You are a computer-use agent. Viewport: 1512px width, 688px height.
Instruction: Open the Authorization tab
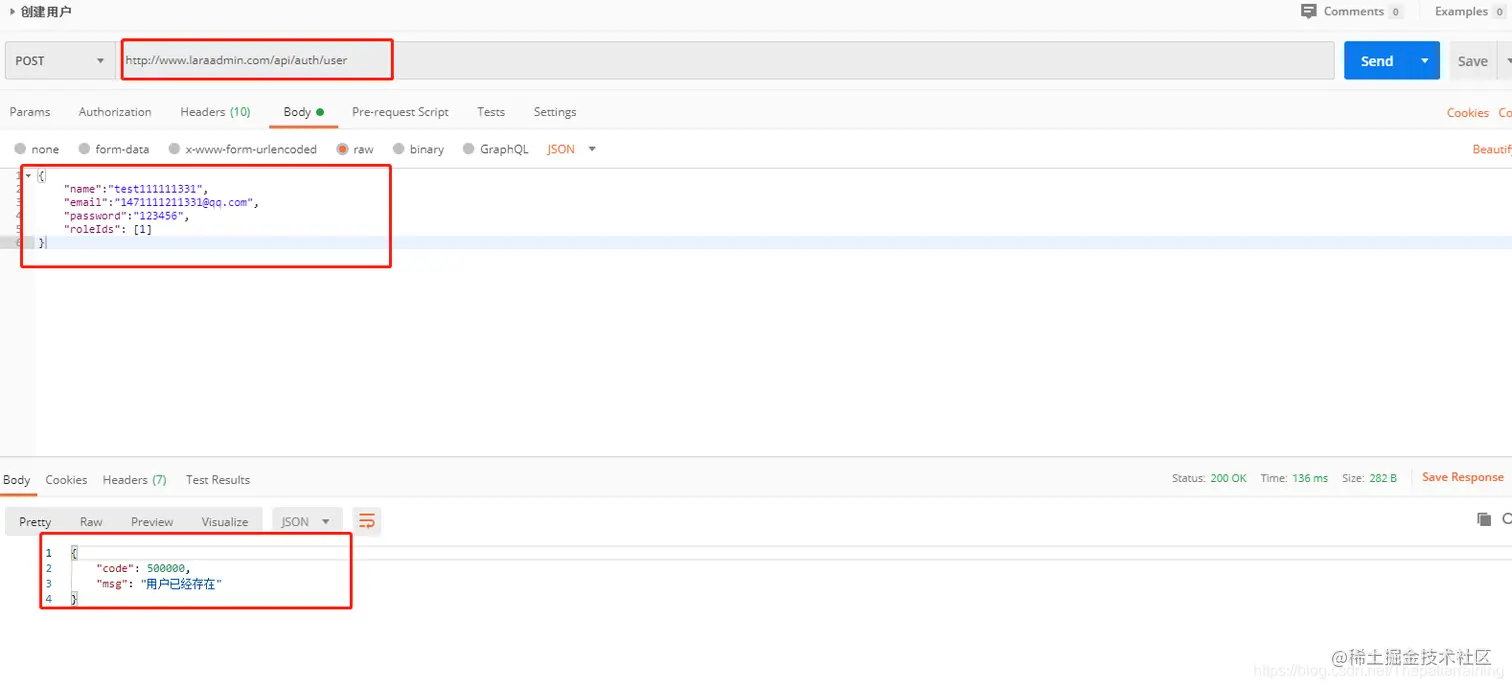pos(115,112)
